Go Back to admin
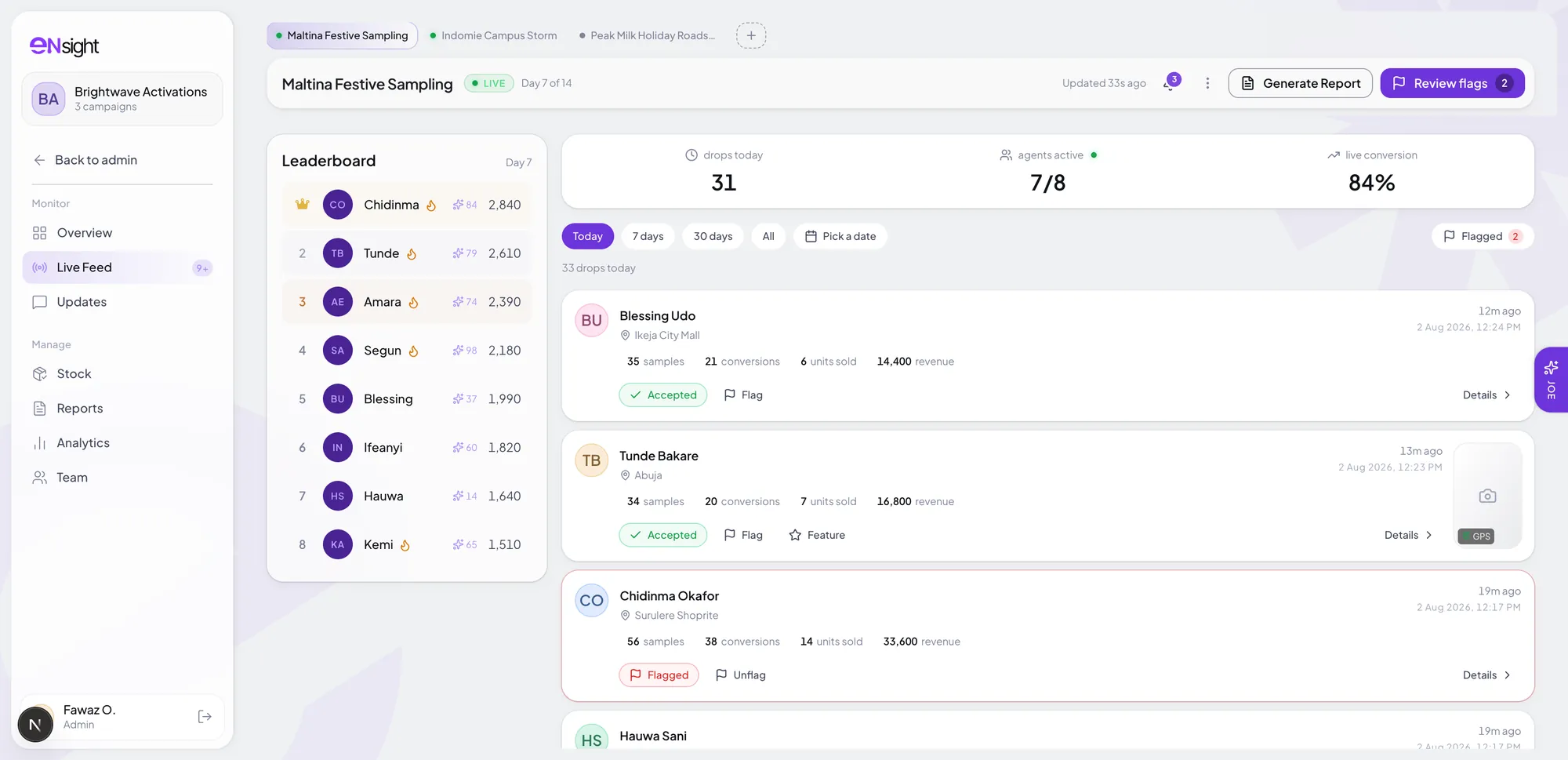 (x=85, y=160)
